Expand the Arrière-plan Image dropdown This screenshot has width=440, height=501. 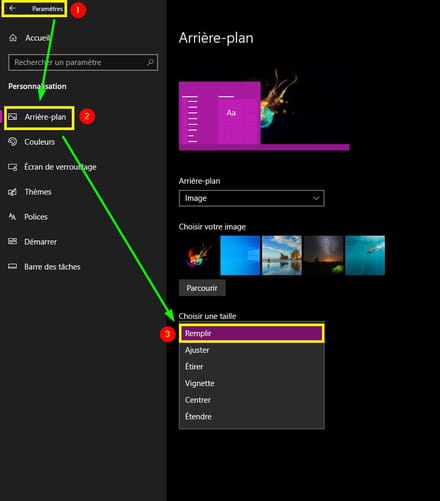tap(251, 198)
